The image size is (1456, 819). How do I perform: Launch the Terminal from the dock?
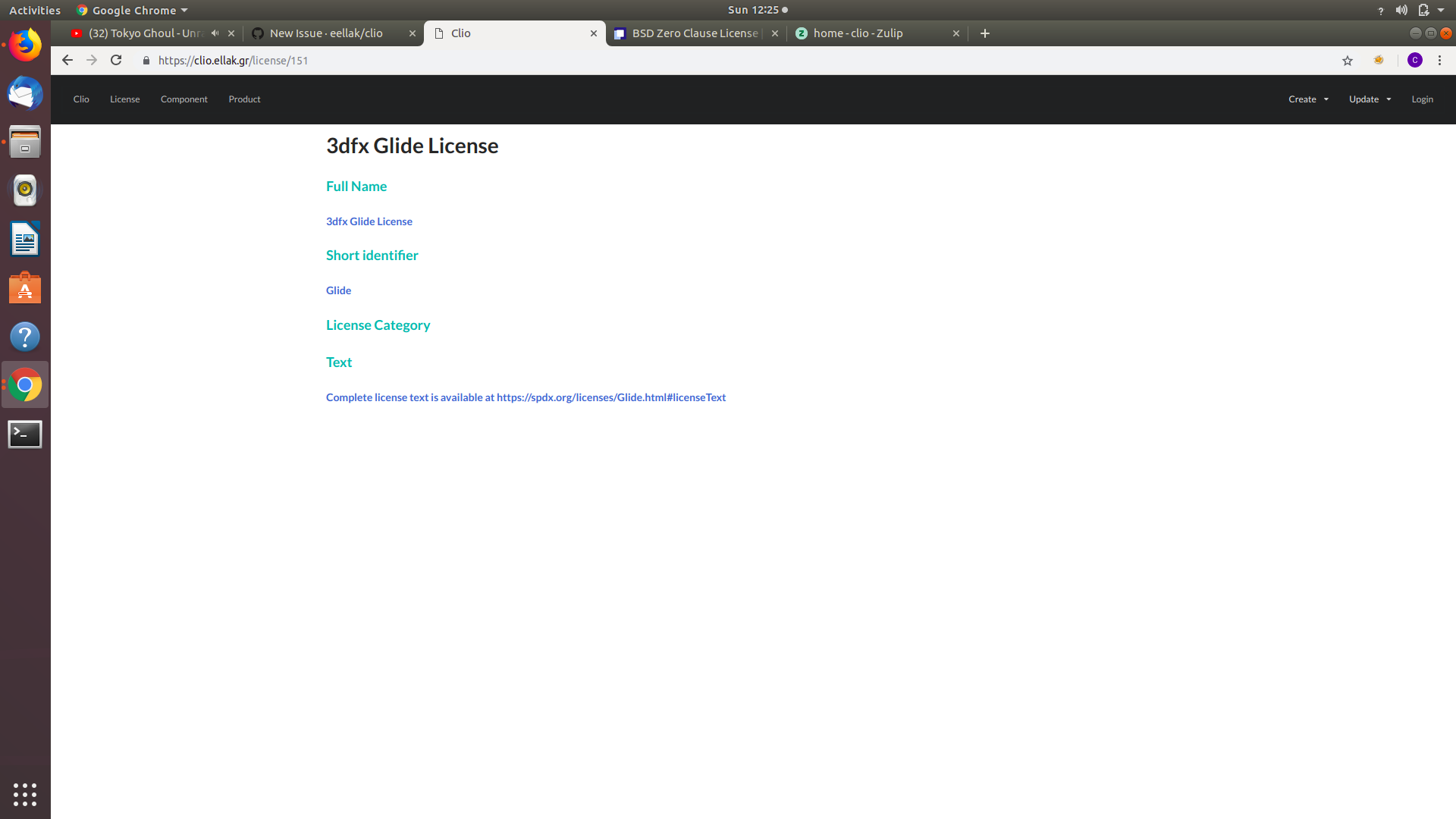point(25,434)
